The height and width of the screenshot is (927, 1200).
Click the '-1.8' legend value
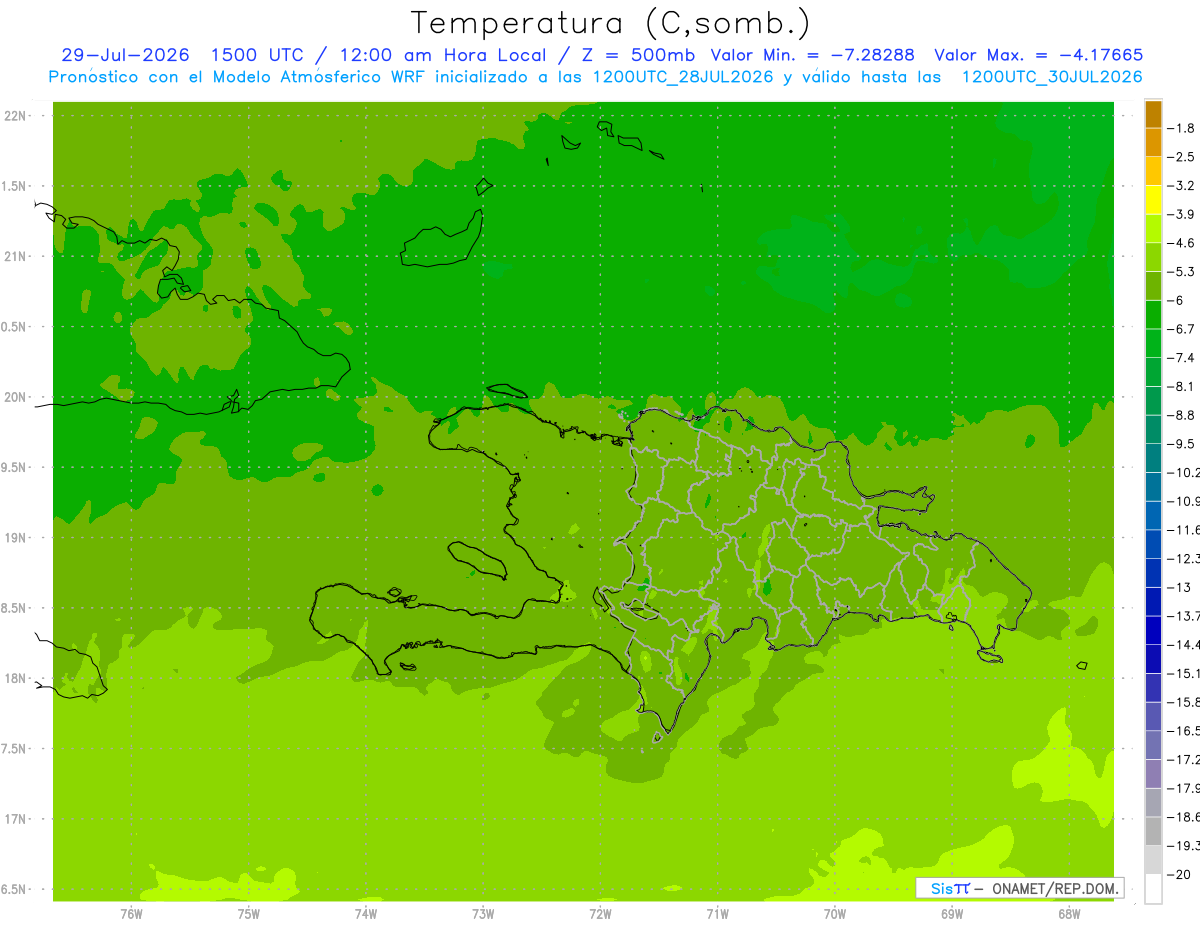[x=1182, y=128]
